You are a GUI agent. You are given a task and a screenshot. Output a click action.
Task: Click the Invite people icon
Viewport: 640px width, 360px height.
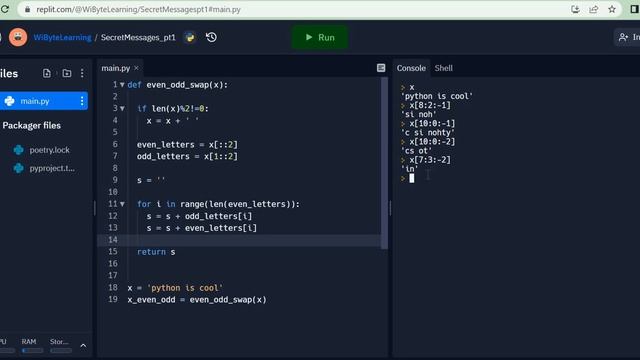(x=623, y=38)
